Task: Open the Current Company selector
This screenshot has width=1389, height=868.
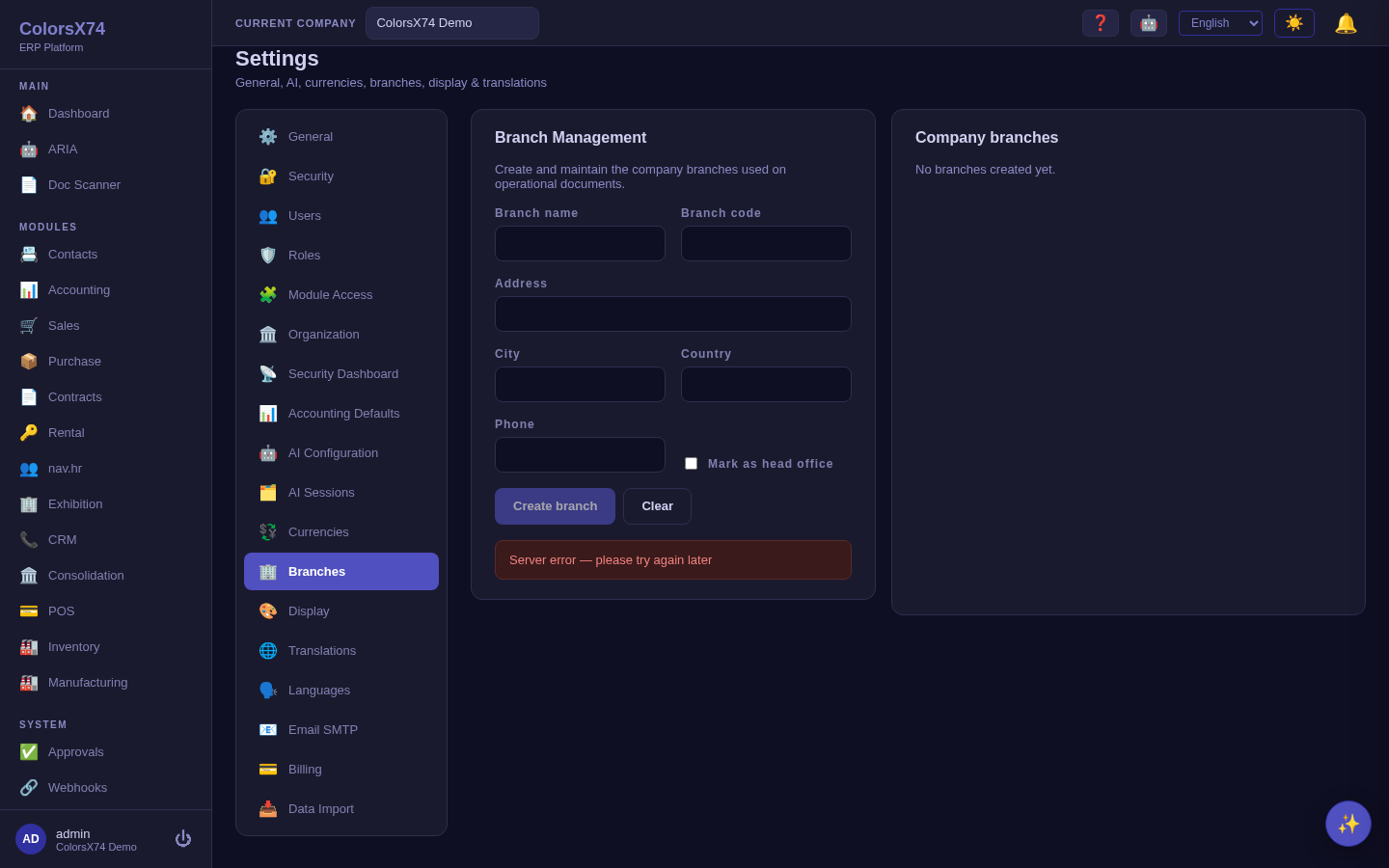Action: [452, 23]
